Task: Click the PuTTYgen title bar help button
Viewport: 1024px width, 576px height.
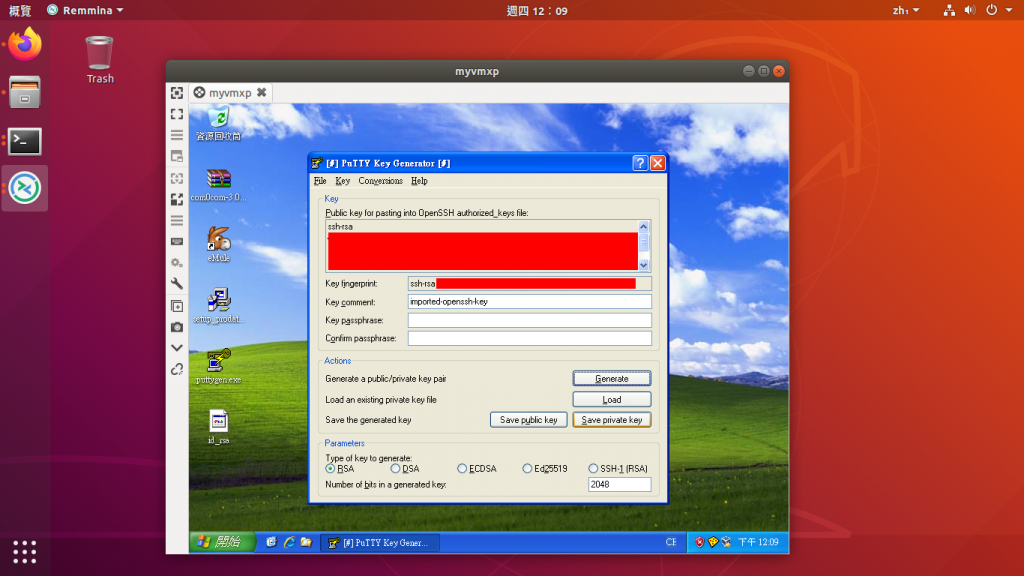Action: (x=640, y=163)
